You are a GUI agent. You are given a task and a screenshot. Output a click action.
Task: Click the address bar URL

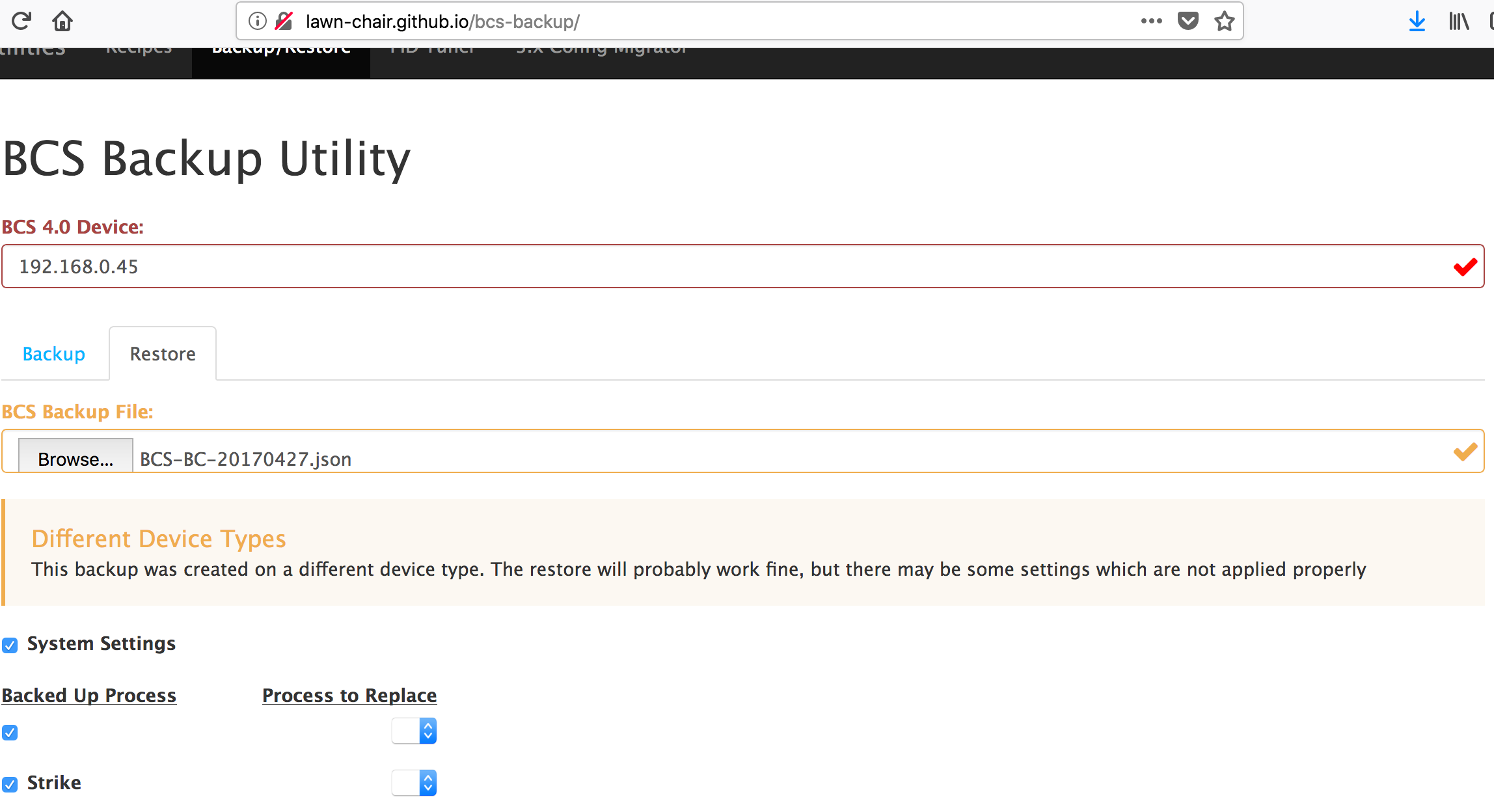[442, 21]
